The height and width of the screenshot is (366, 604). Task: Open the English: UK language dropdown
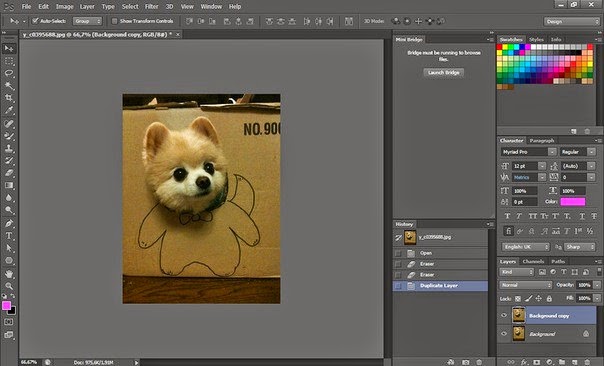[x=526, y=247]
